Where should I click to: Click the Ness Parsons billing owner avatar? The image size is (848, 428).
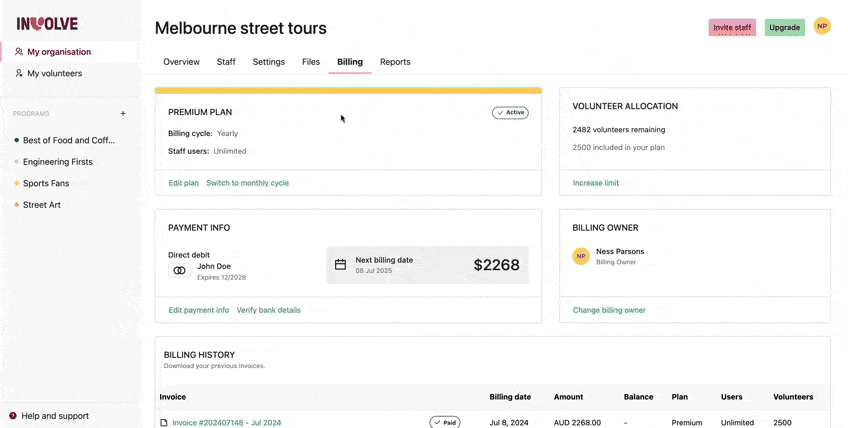click(581, 257)
